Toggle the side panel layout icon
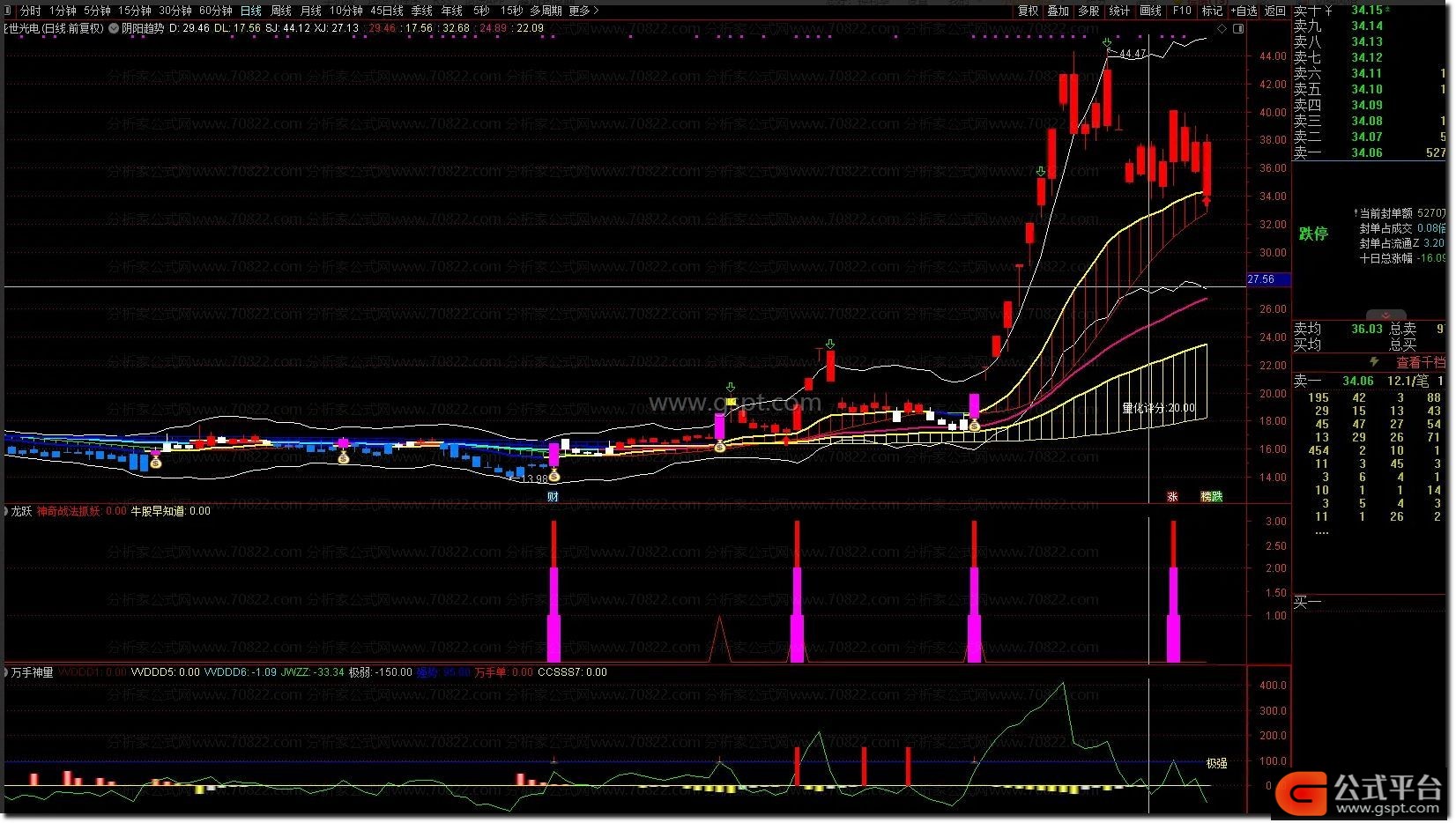This screenshot has height=823, width=1456. (x=1239, y=28)
